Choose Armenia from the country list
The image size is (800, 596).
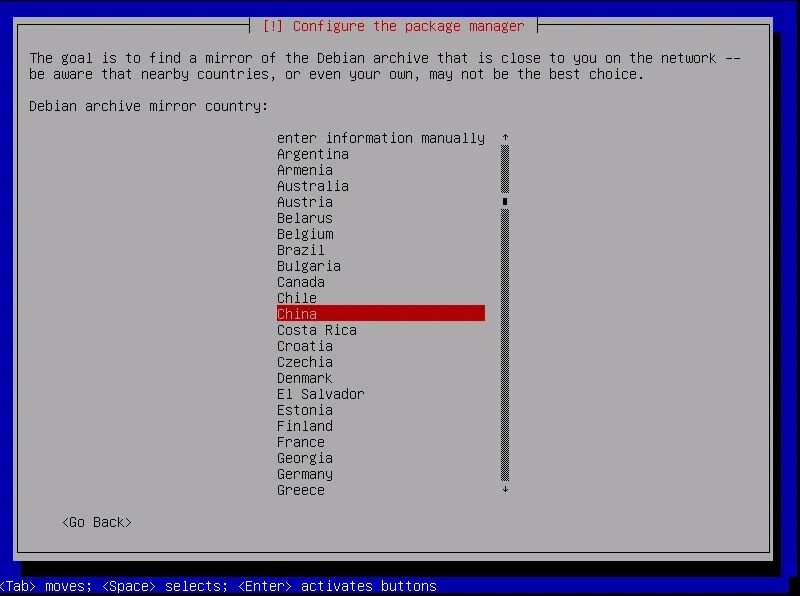point(381,170)
